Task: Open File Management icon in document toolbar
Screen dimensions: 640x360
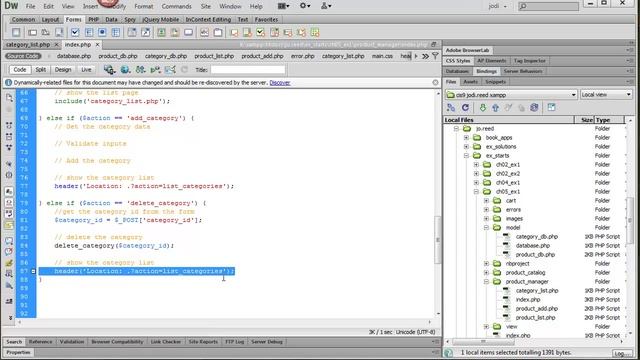Action: point(140,70)
